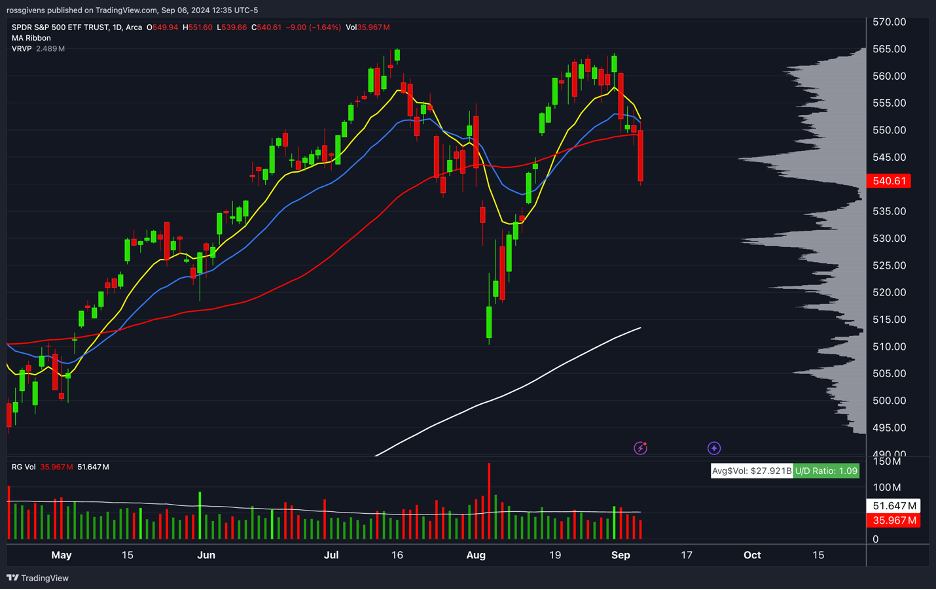Click the TradingView logo at bottom left
This screenshot has width=936, height=590.
[38, 578]
